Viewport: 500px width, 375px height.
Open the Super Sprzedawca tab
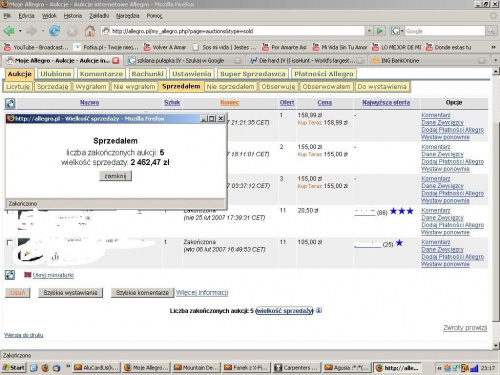coord(253,74)
